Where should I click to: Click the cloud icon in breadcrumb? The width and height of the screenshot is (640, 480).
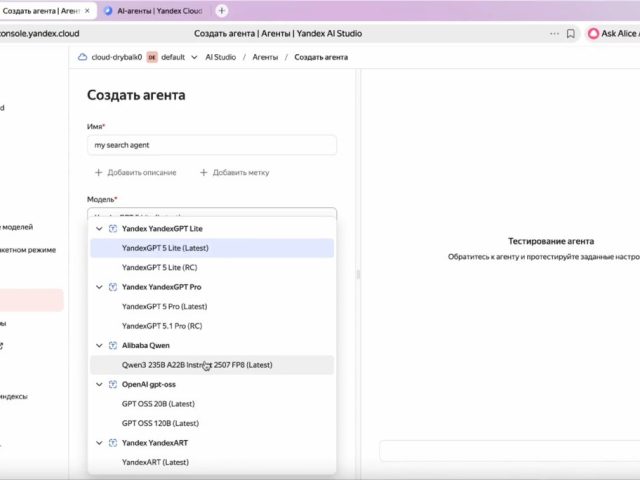[x=82, y=57]
